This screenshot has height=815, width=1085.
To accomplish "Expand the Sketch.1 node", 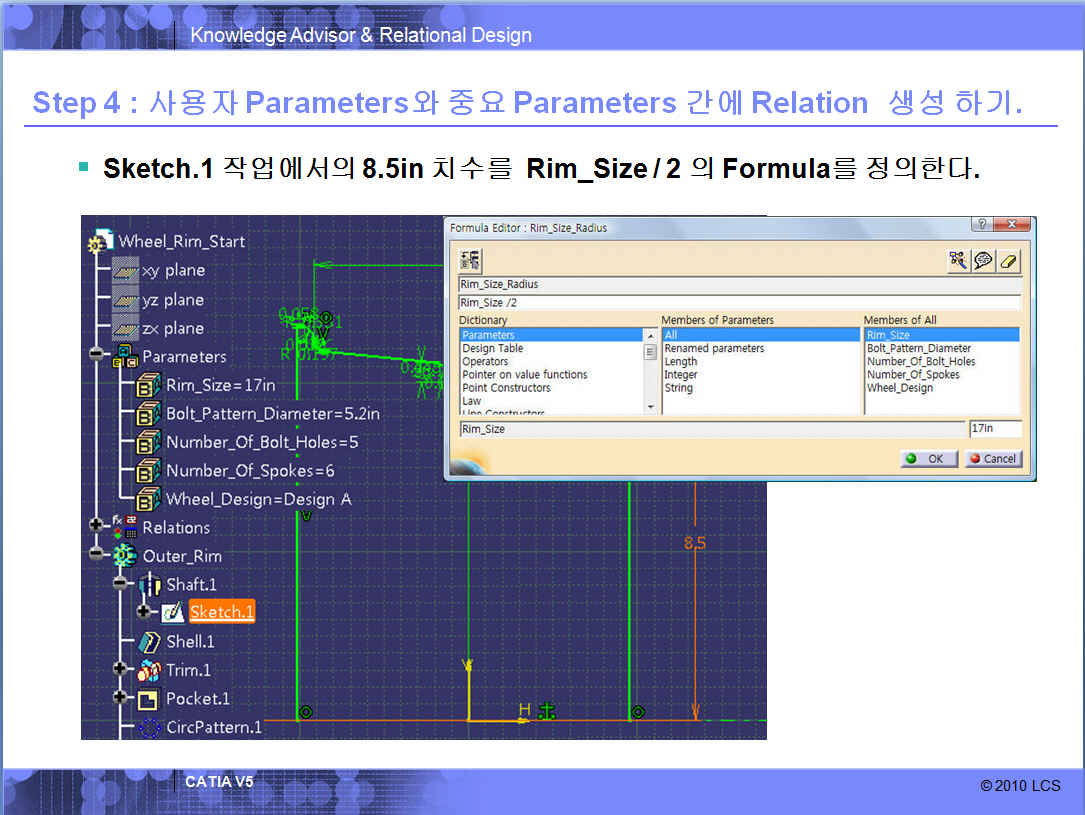I will (x=144, y=611).
